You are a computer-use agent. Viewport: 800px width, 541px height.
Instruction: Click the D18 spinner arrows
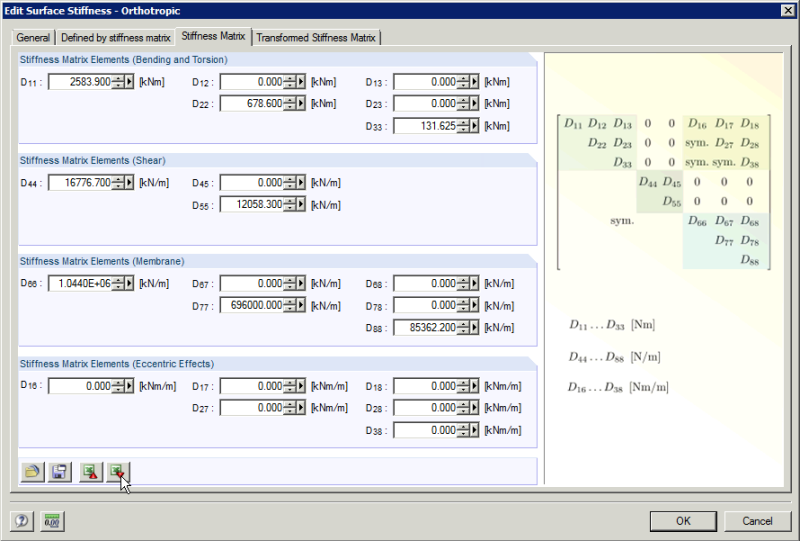point(463,386)
